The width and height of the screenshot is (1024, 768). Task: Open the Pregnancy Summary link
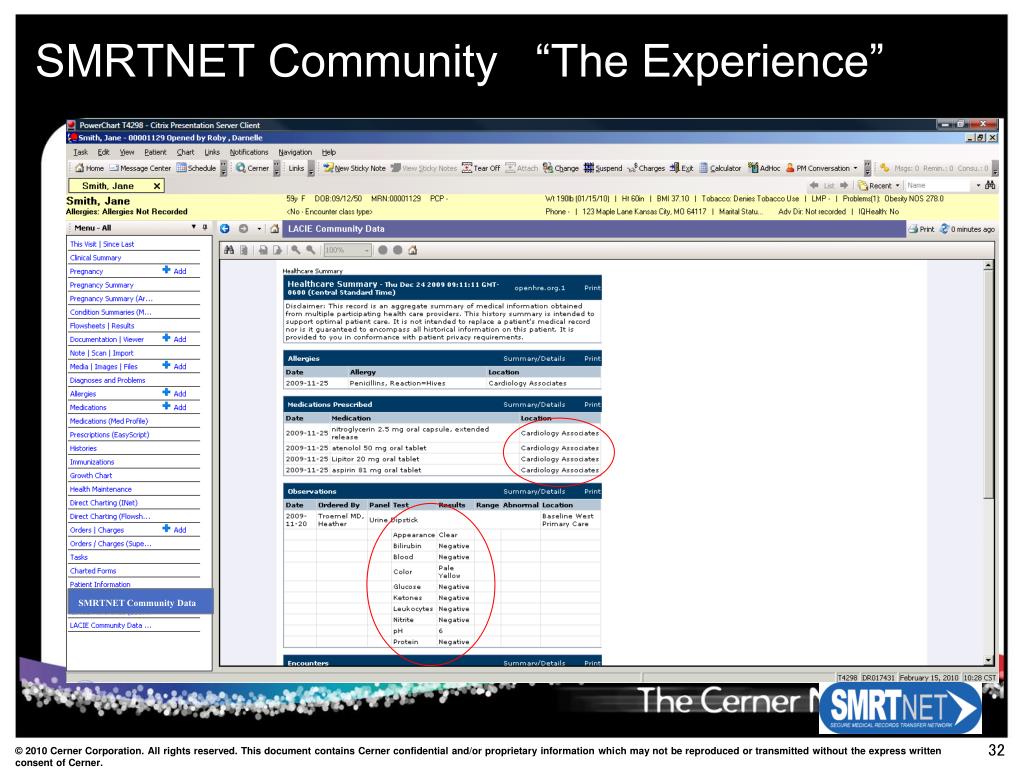pos(101,285)
